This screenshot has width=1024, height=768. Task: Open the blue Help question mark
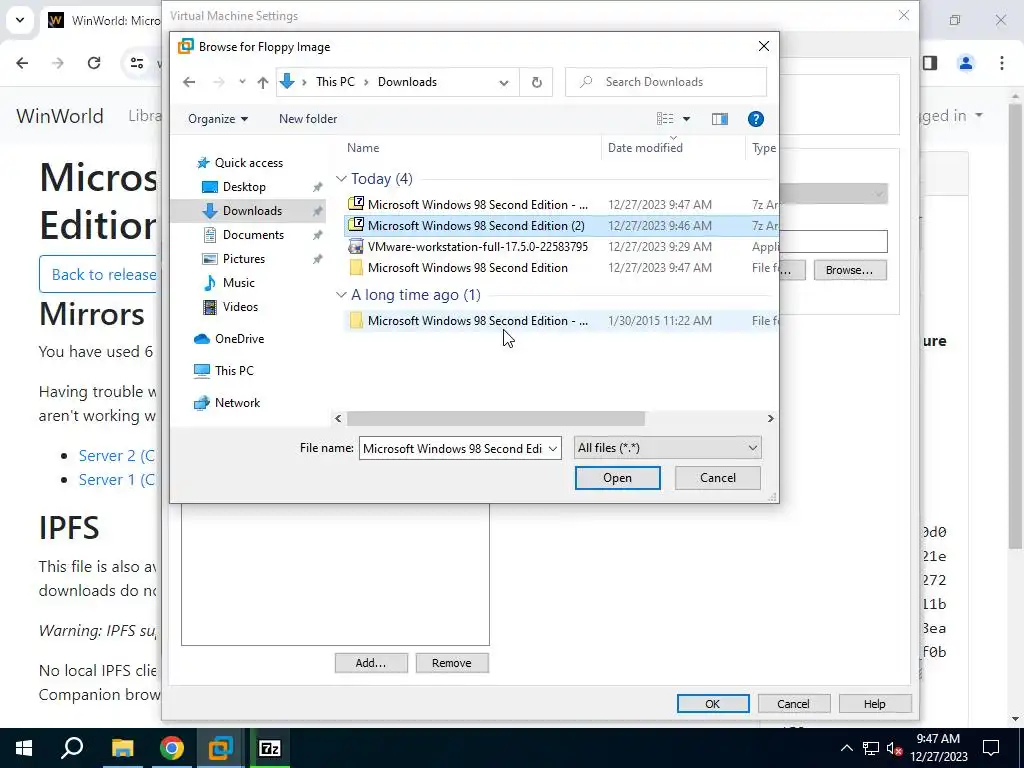[x=756, y=119]
